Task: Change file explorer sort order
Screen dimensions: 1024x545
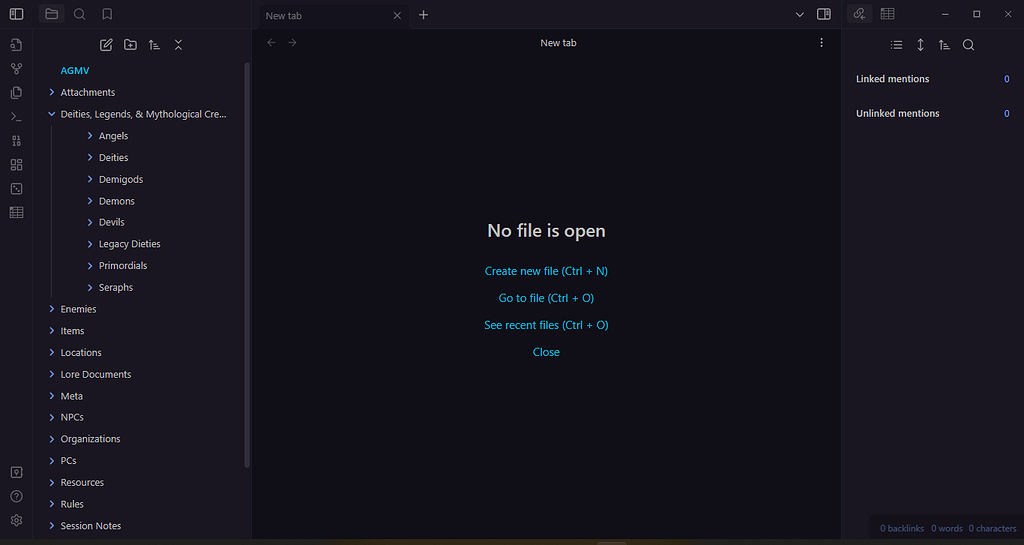Action: [154, 45]
